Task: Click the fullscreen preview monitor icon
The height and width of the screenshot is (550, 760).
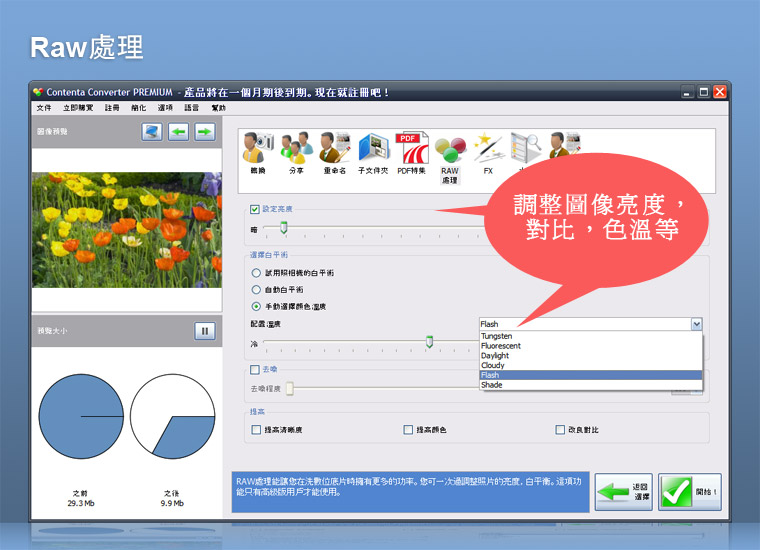Action: (x=152, y=131)
